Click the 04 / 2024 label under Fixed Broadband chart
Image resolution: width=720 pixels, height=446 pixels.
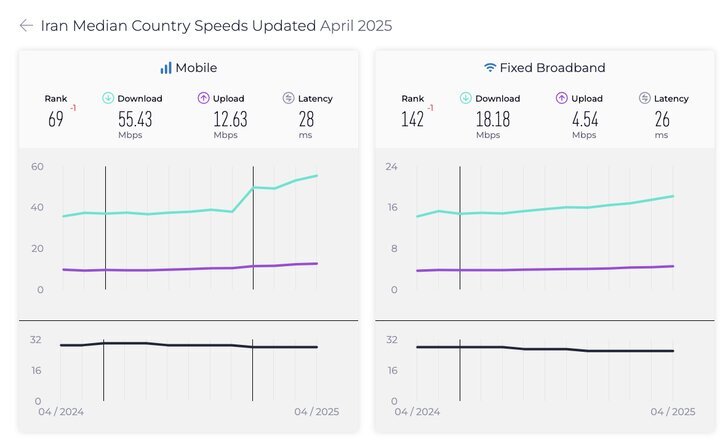point(417,412)
